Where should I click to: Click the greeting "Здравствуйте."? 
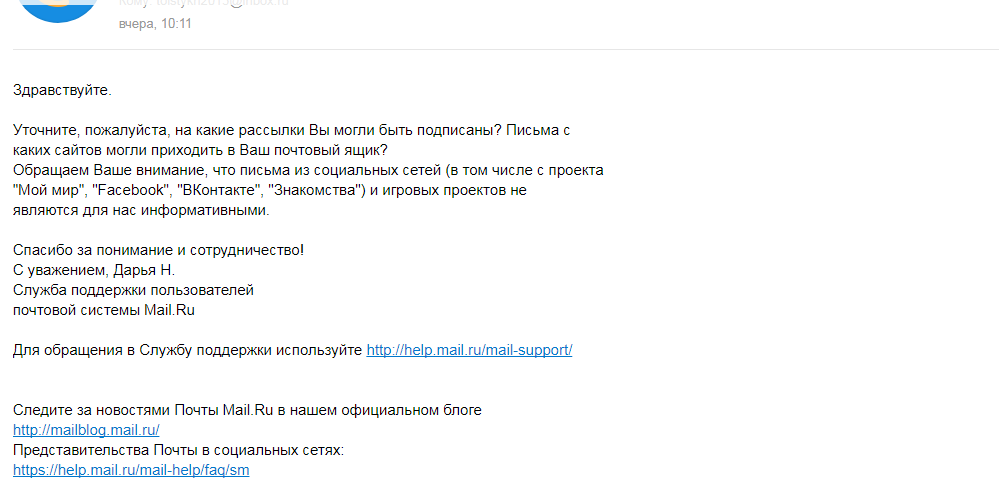point(62,90)
